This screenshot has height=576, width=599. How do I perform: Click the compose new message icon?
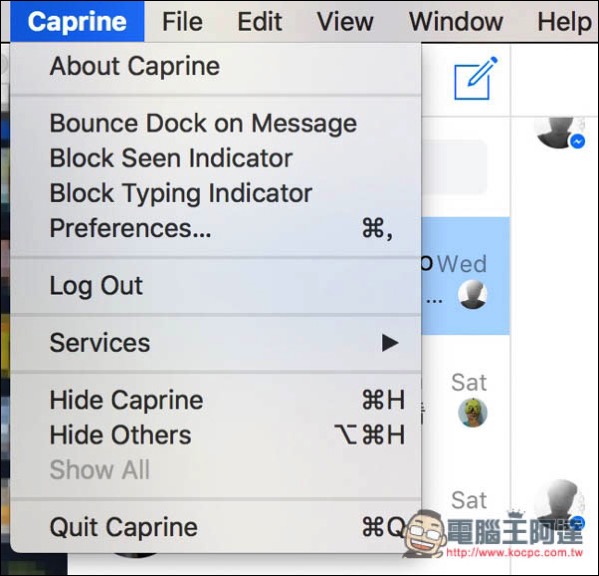pyautogui.click(x=475, y=78)
